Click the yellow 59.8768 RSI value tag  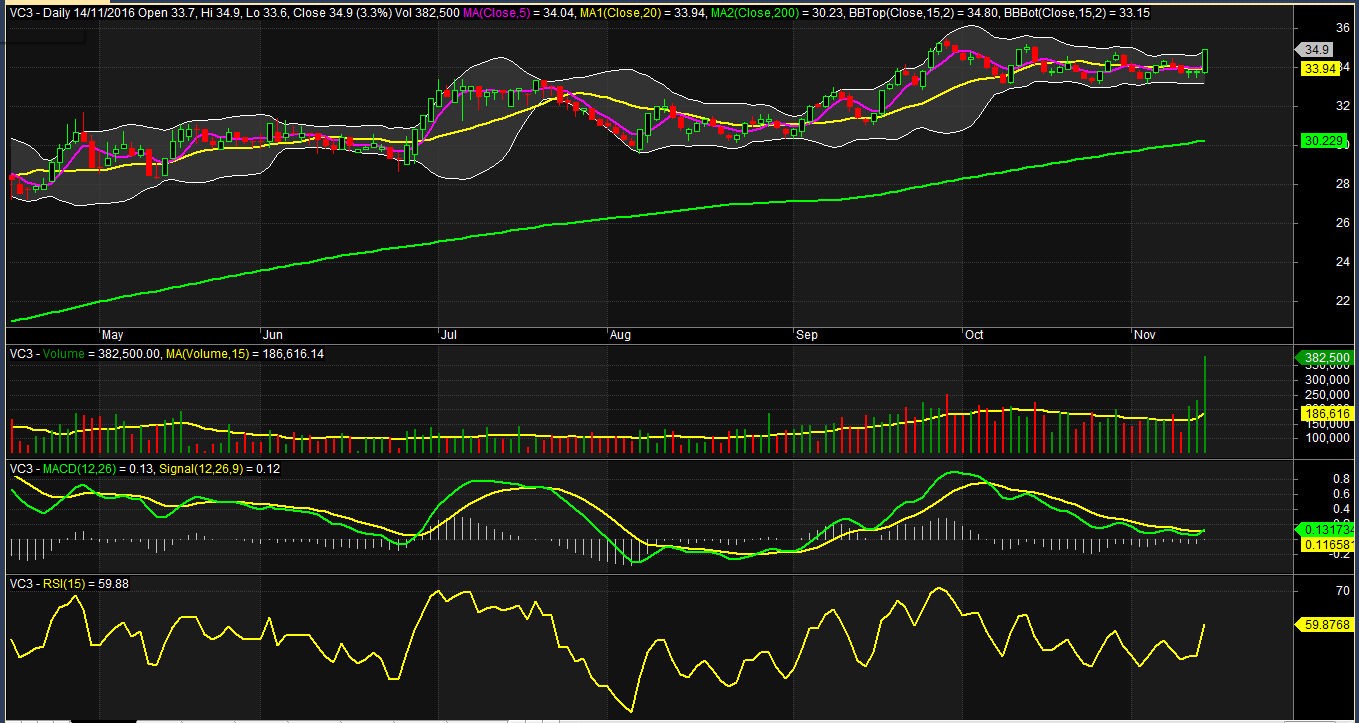coord(1325,624)
